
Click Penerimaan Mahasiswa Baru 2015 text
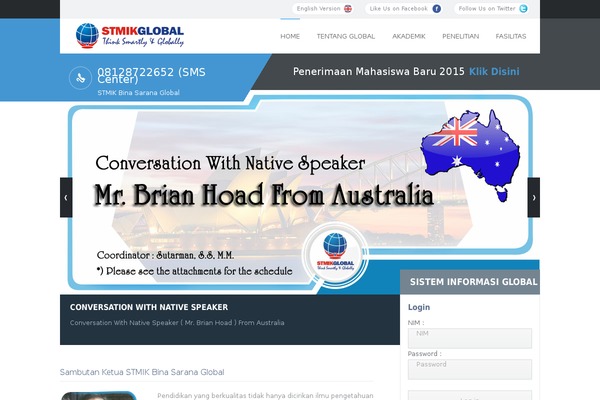379,72
